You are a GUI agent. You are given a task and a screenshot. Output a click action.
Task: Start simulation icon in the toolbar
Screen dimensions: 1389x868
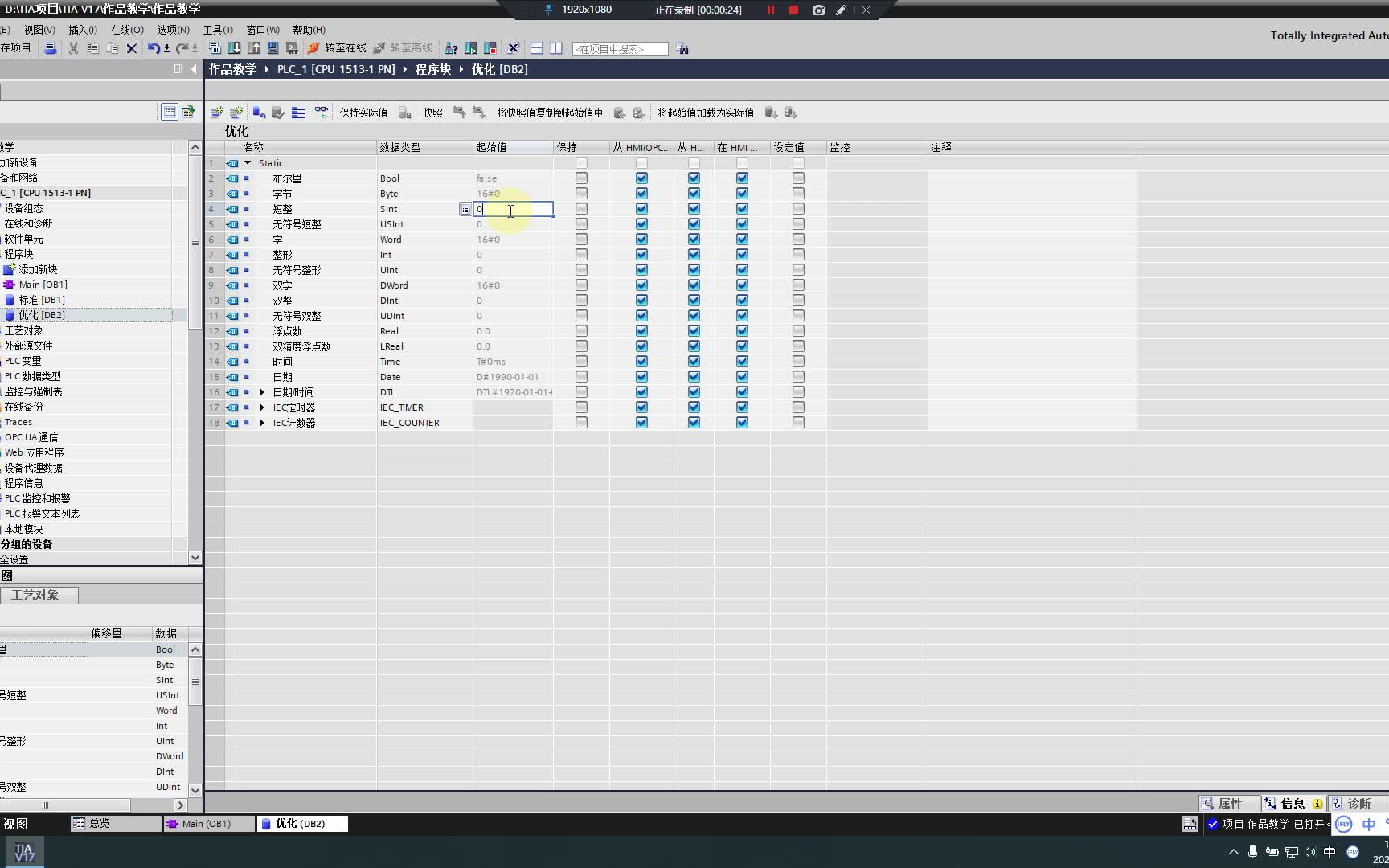[x=273, y=48]
